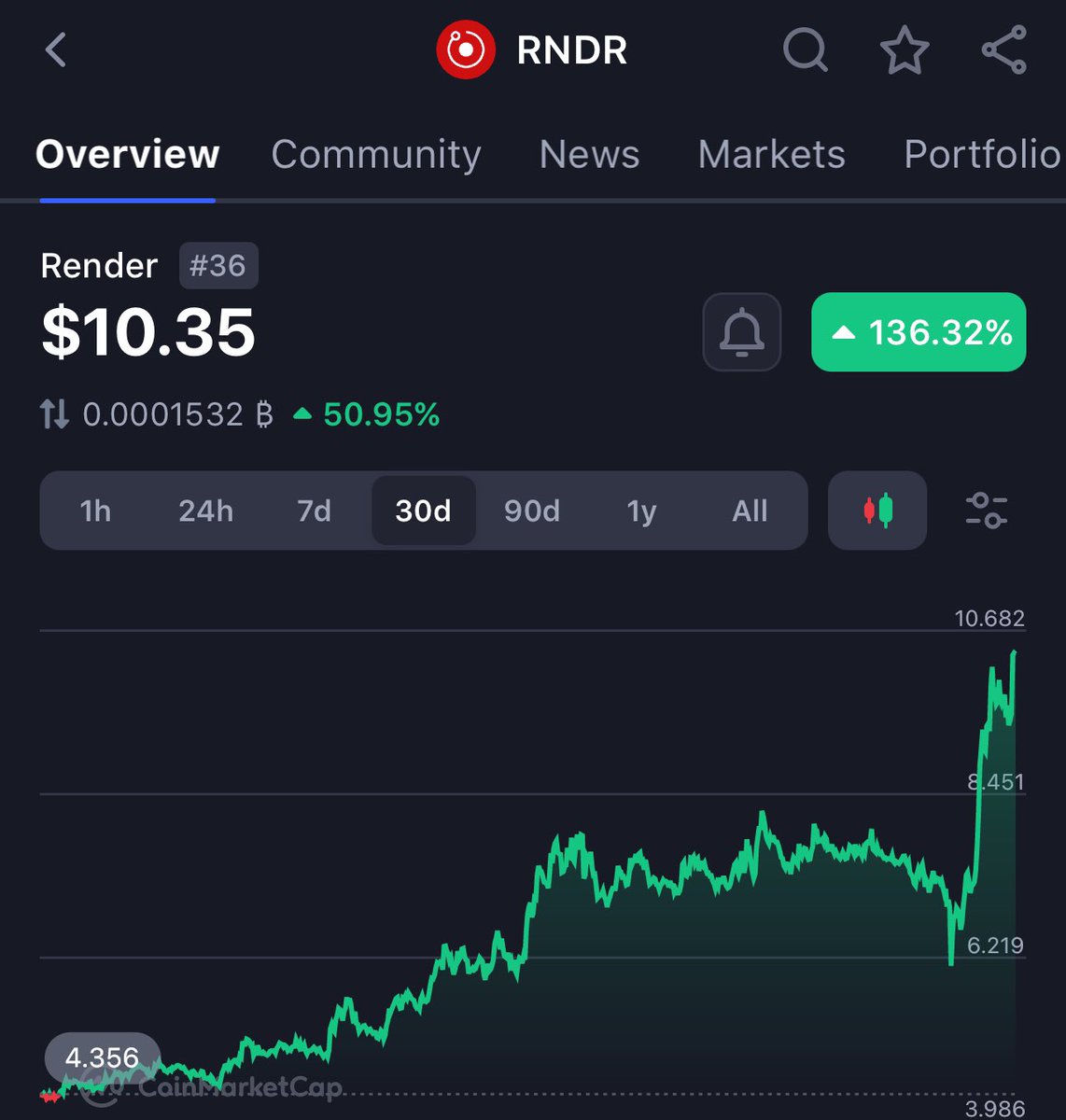This screenshot has width=1066, height=1120.
Task: Tap the 0.0001532 BTC price text
Action: tap(178, 413)
